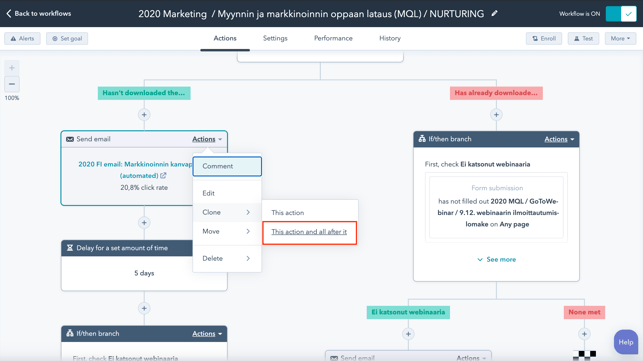The width and height of the screenshot is (643, 361).
Task: Click the Move submenu chevron arrow
Action: (x=248, y=231)
